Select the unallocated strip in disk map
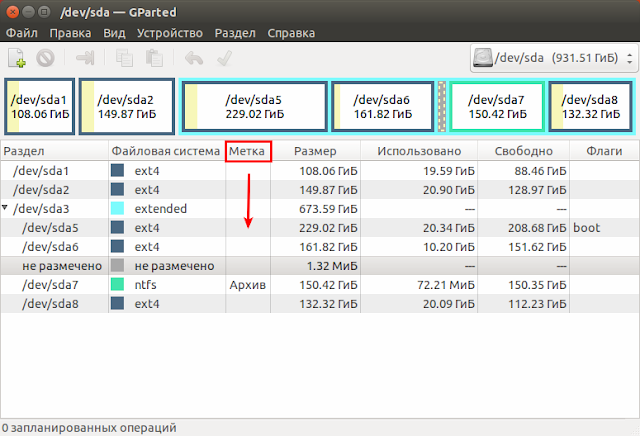 pos(442,107)
